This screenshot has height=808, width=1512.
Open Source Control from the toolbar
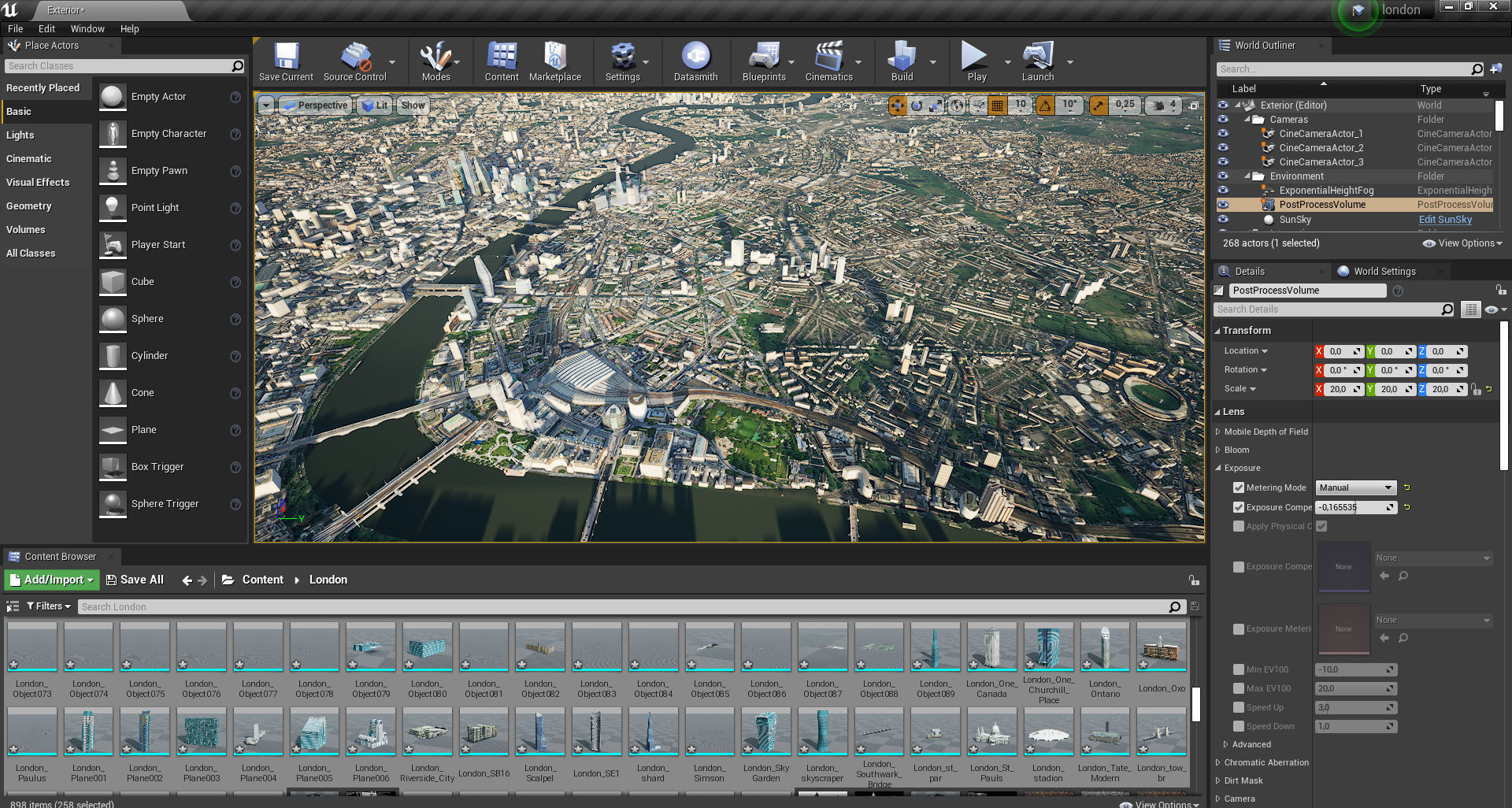(355, 61)
